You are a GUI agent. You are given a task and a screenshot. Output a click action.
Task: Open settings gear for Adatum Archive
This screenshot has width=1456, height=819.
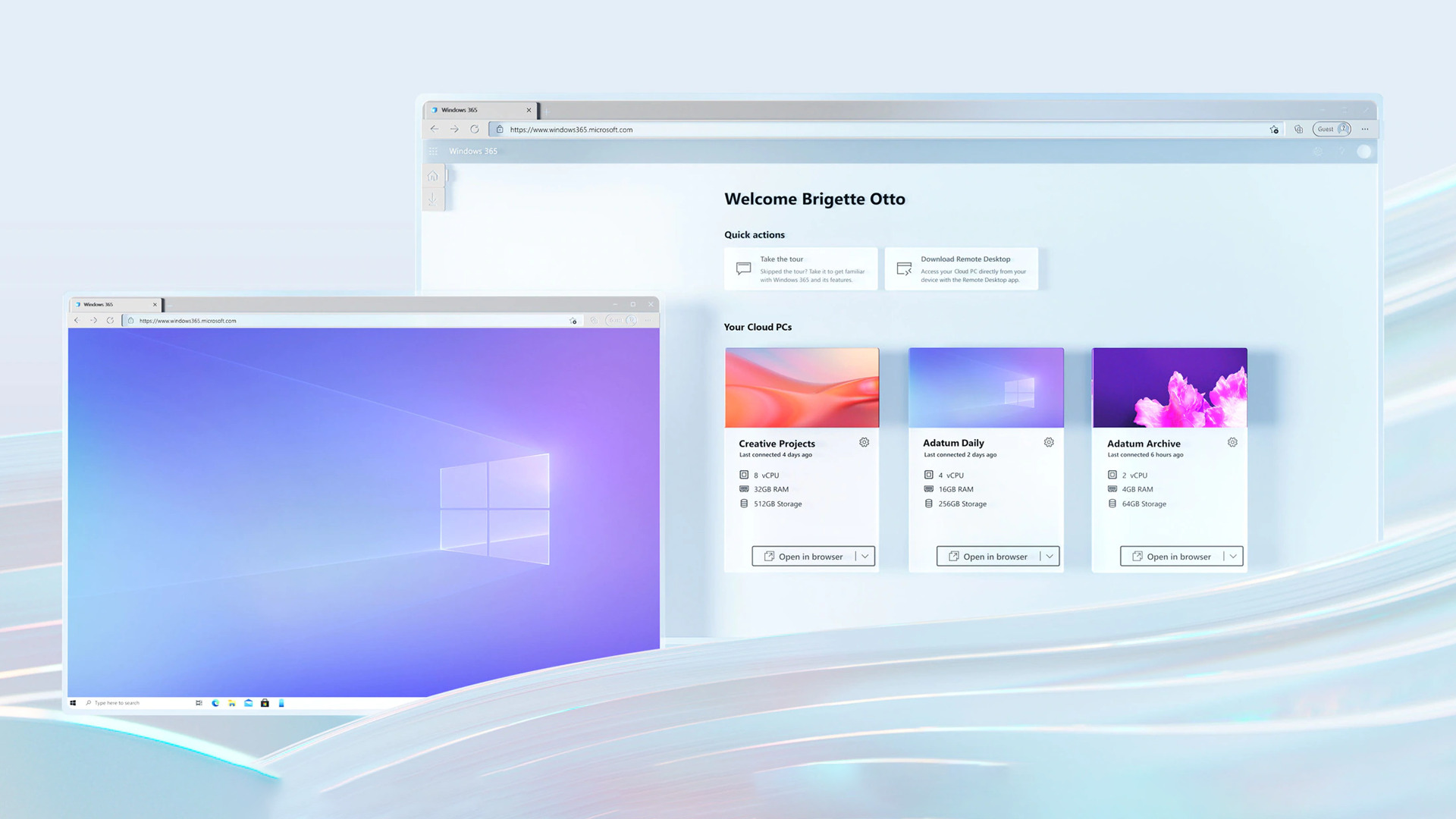(1232, 442)
